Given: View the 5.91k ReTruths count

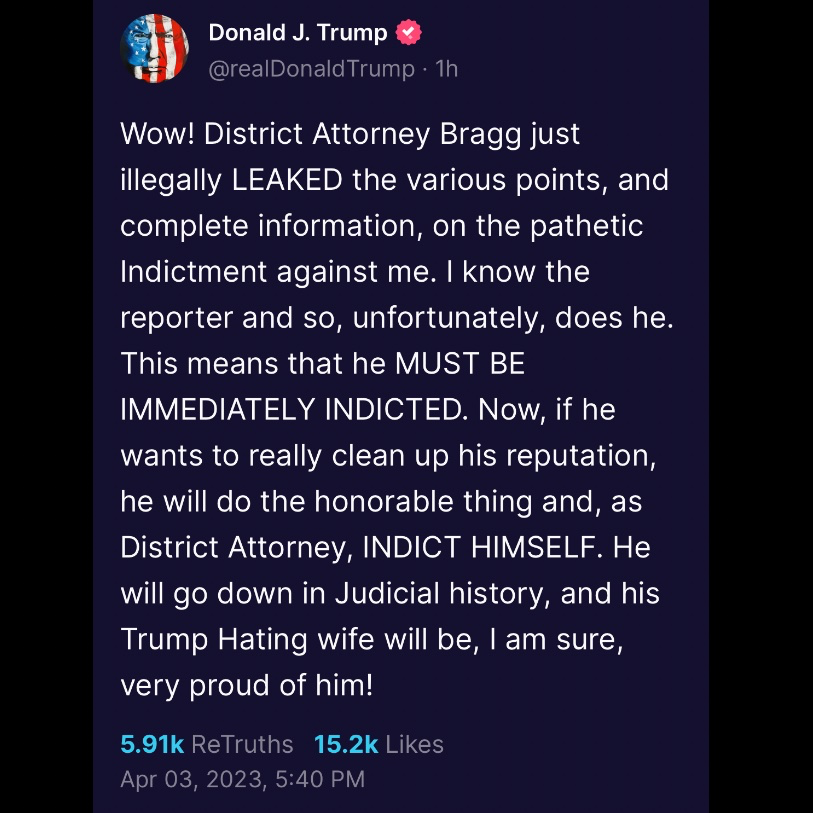Looking at the screenshot, I should pyautogui.click(x=152, y=744).
